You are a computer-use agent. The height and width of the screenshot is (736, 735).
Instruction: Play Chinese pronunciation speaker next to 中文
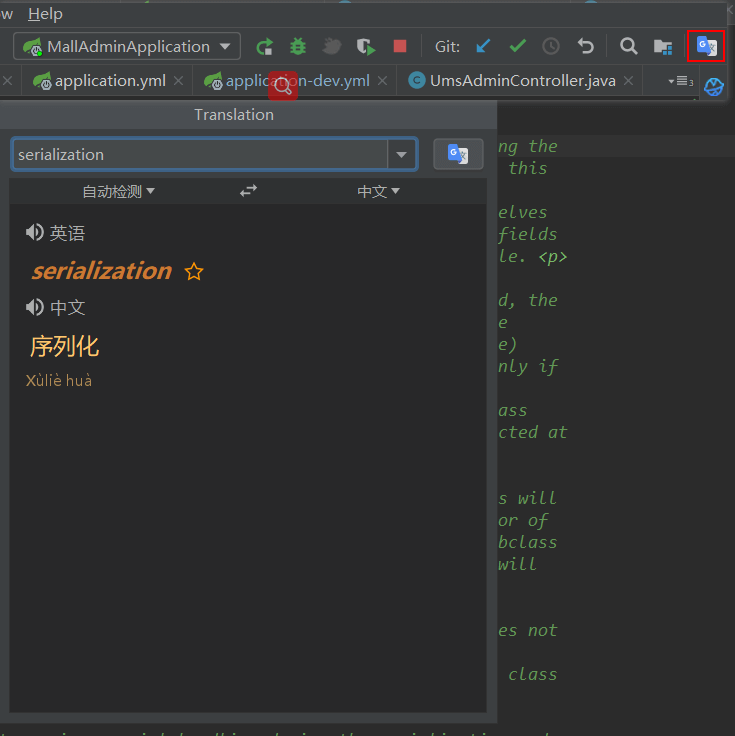35,307
